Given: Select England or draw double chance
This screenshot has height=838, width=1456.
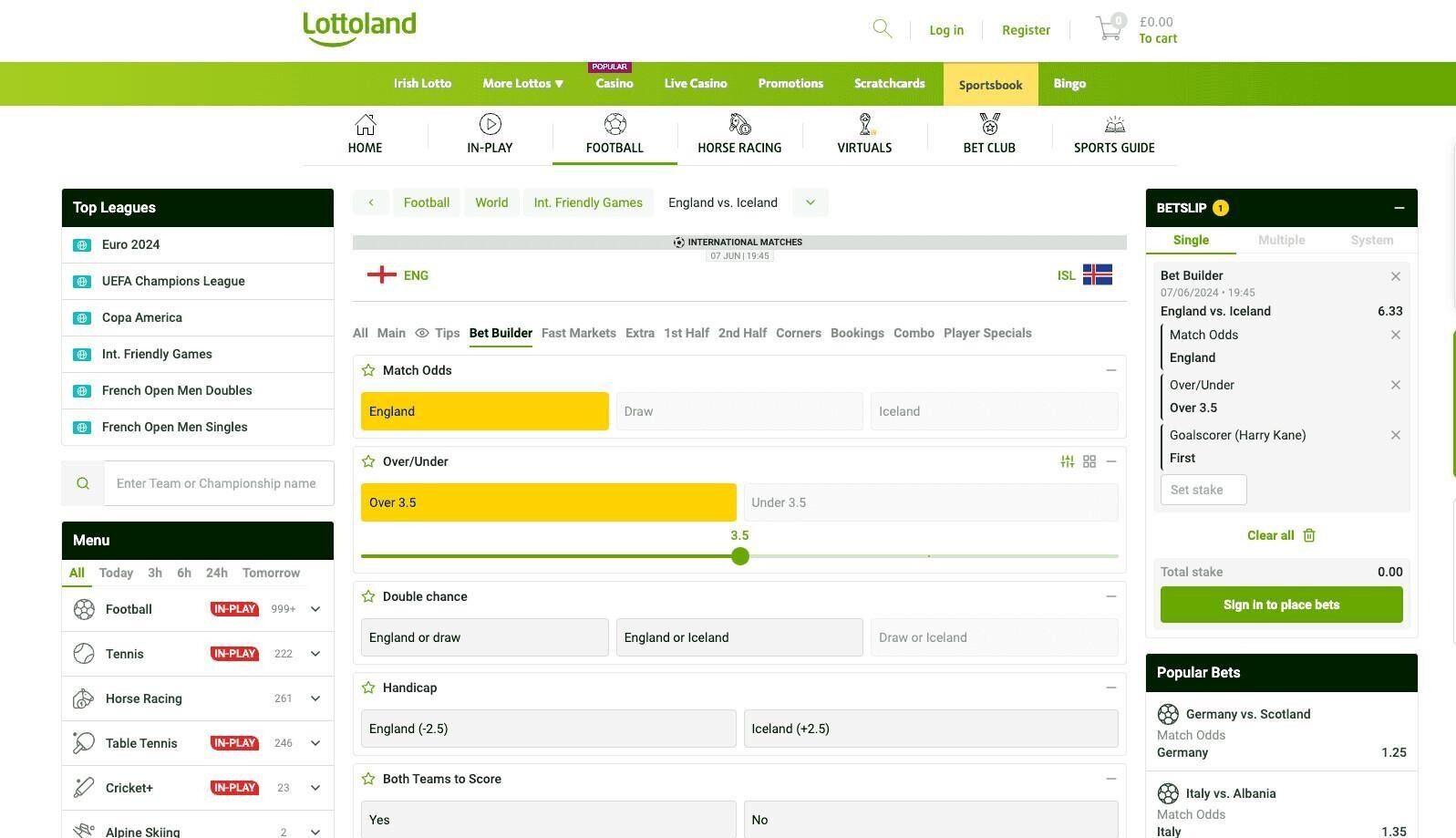Looking at the screenshot, I should point(485,637).
